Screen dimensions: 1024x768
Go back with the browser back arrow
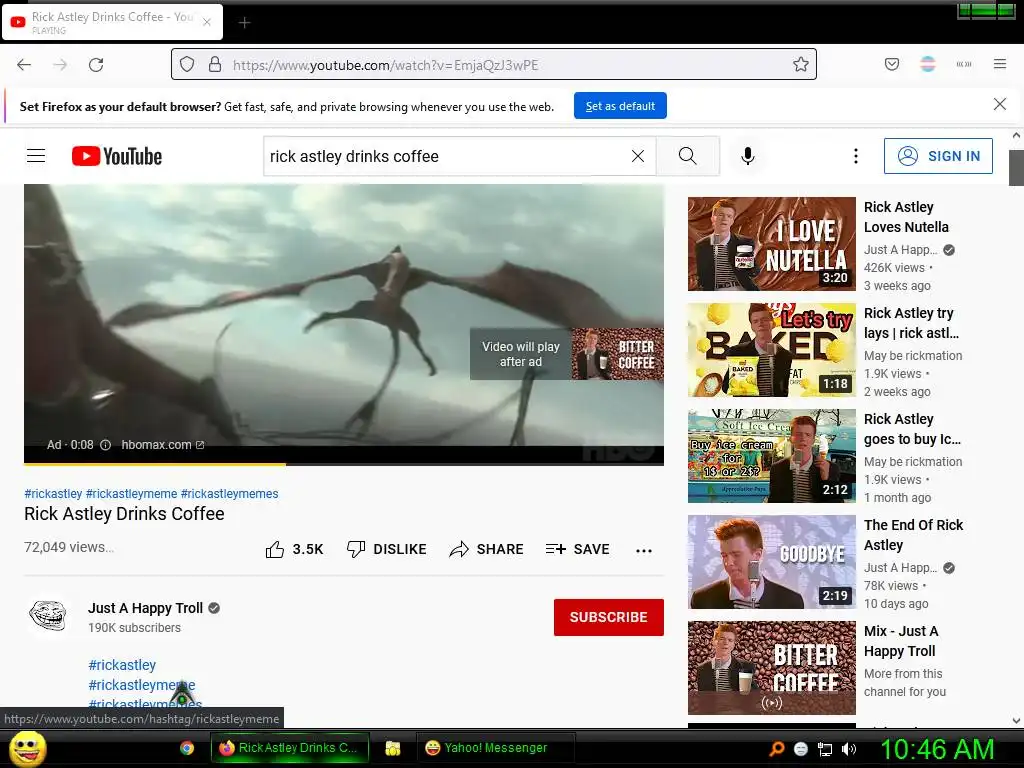click(24, 65)
